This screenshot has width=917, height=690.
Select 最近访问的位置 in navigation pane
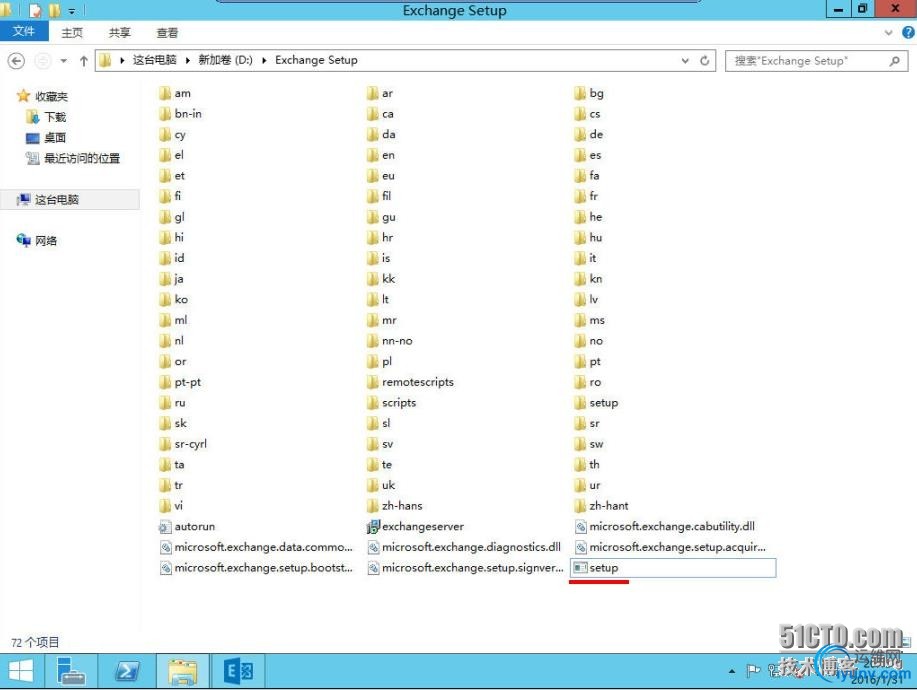click(x=73, y=158)
